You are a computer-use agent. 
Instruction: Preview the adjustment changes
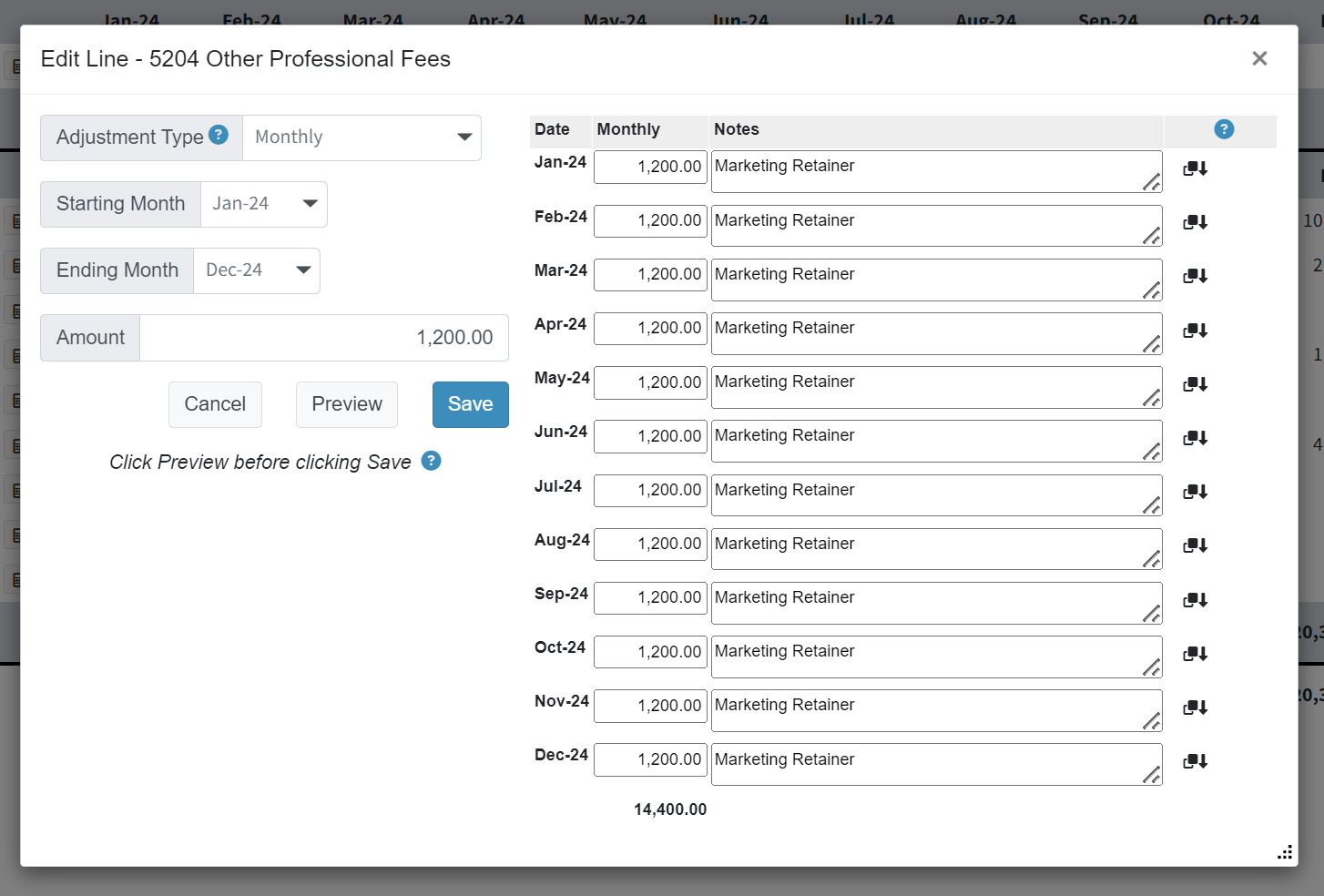[346, 404]
